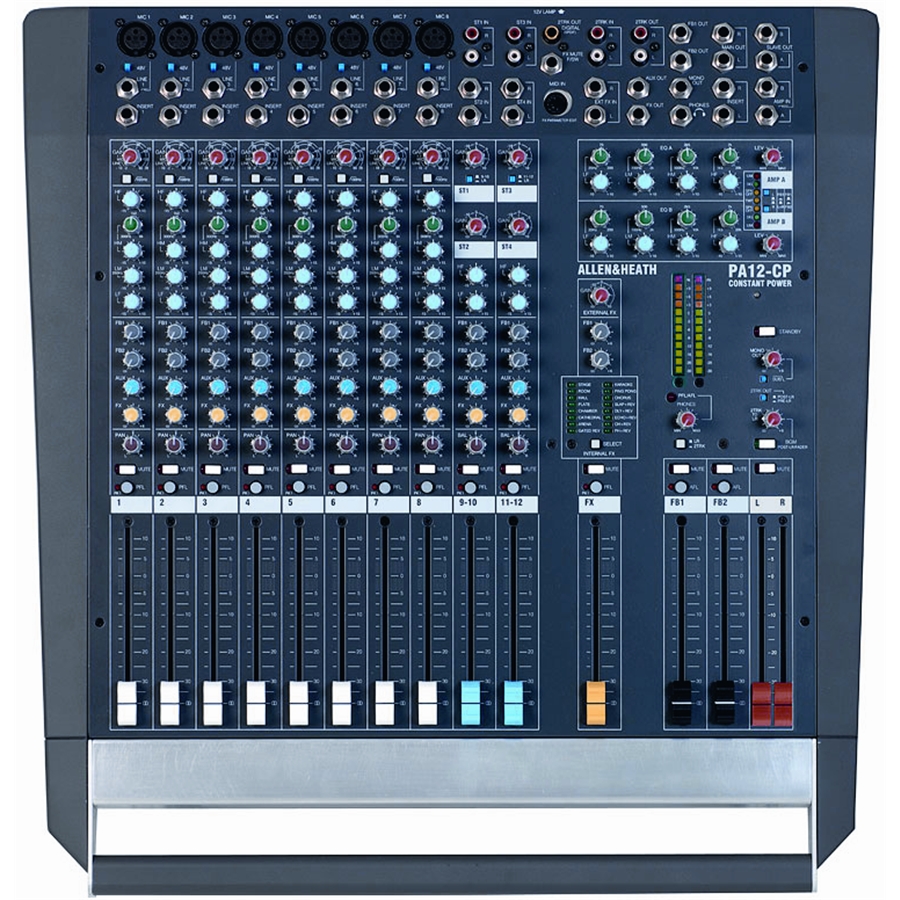Click the PFL button on channel 8

click(428, 487)
